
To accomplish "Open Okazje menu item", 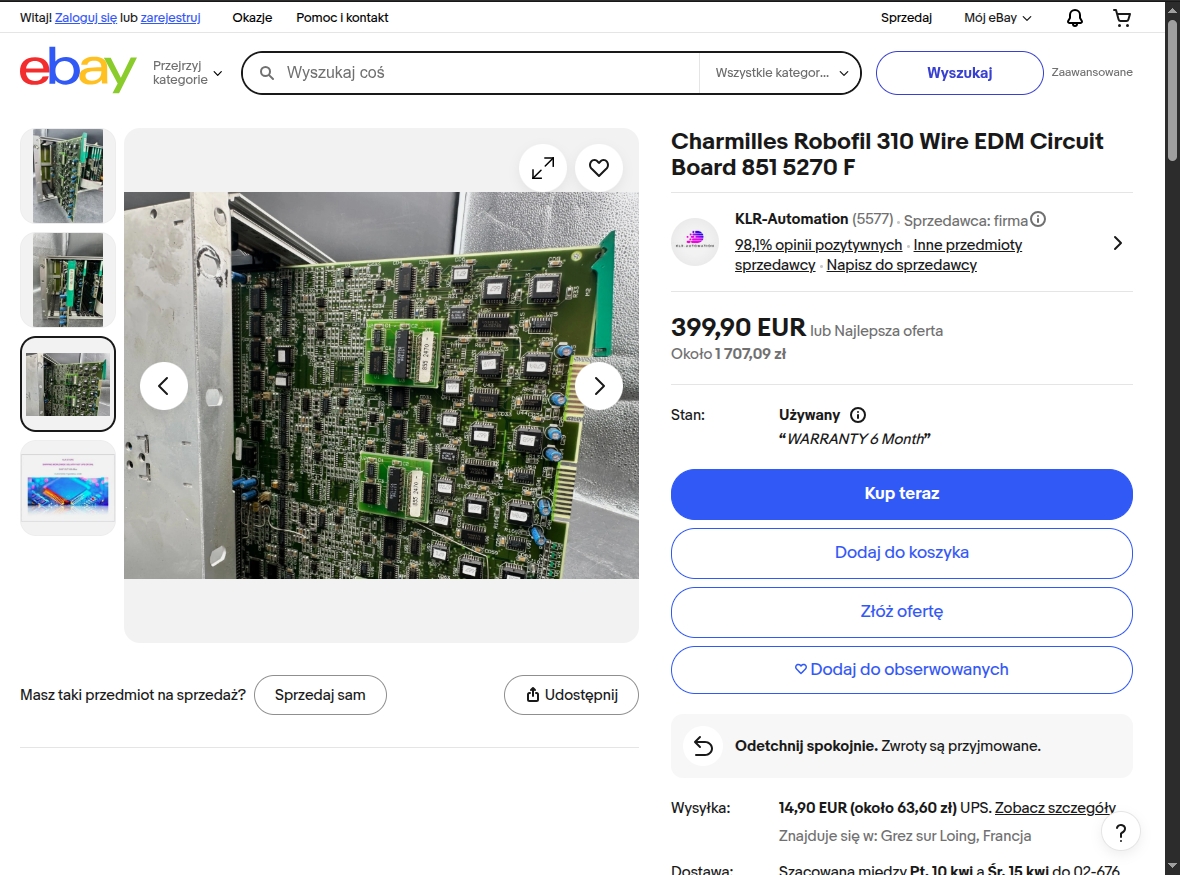I will click(252, 18).
